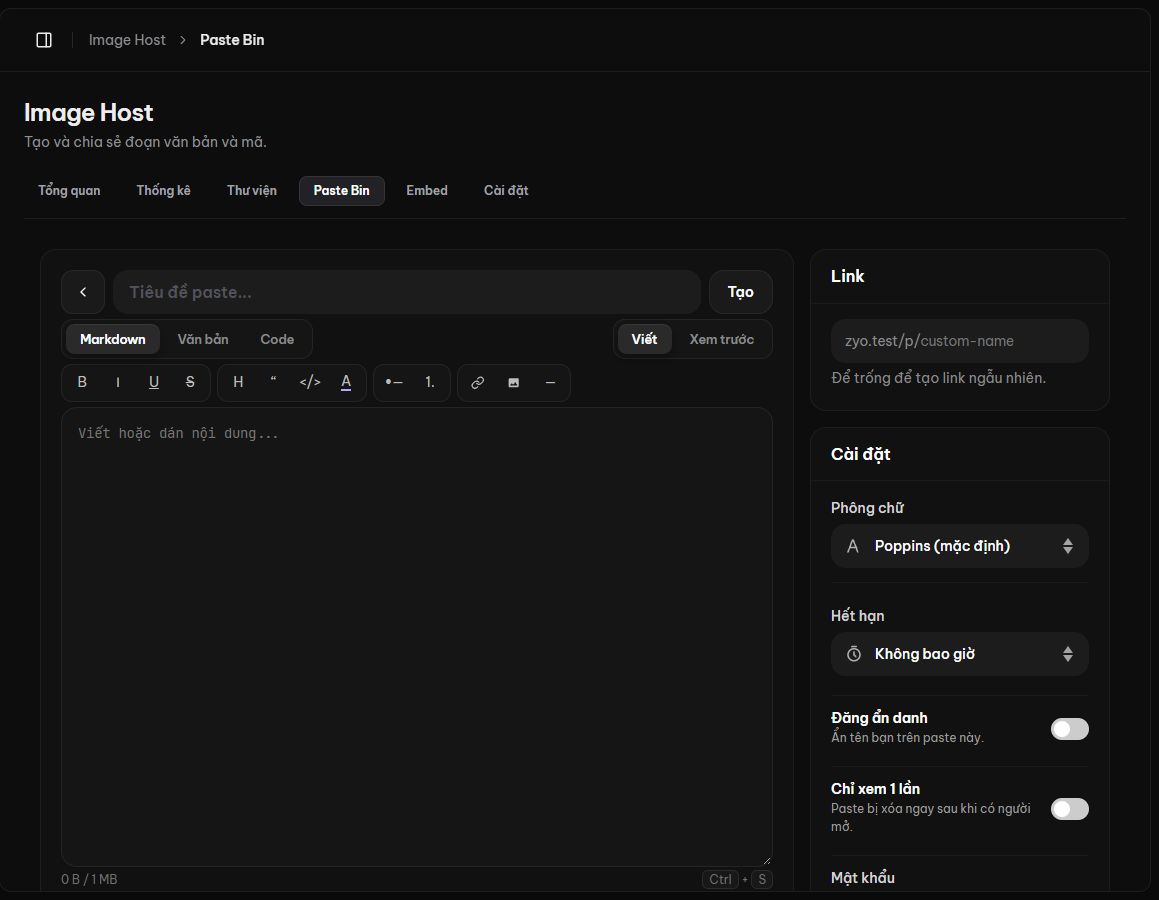Insert an image
Screen dimensions: 1159x900
pos(514,382)
